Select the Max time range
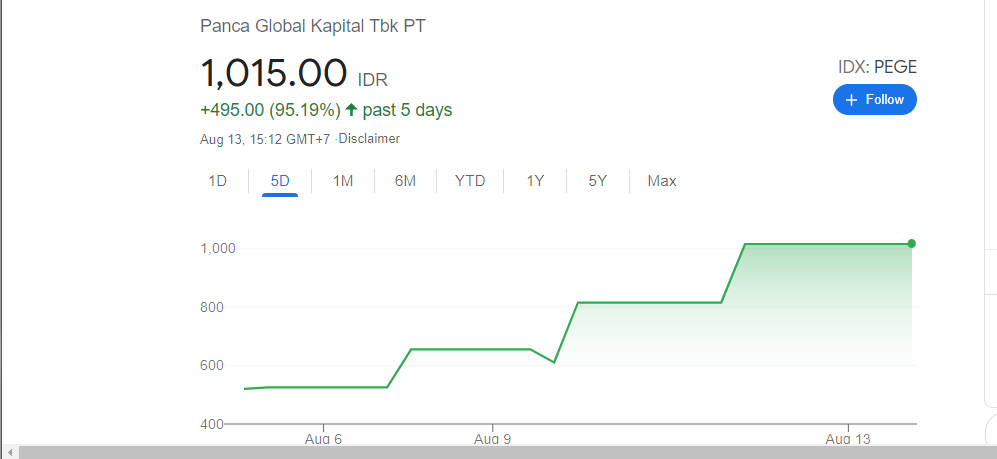 coord(662,181)
